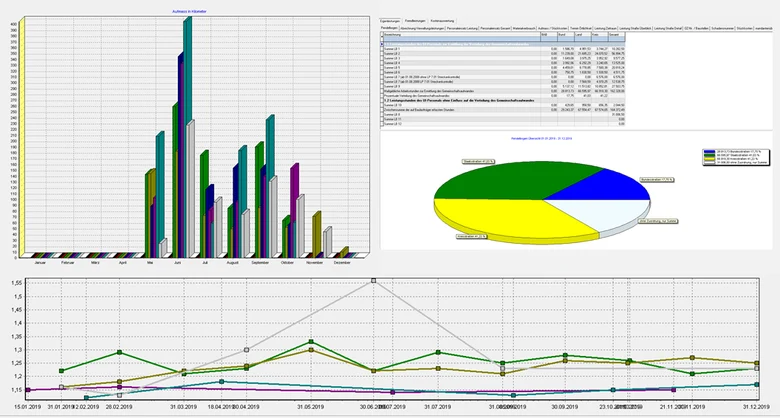The height and width of the screenshot is (418, 780).
Task: Toggle the checkbox in the Bezeichnung header
Action: pyautogui.click(x=382, y=34)
